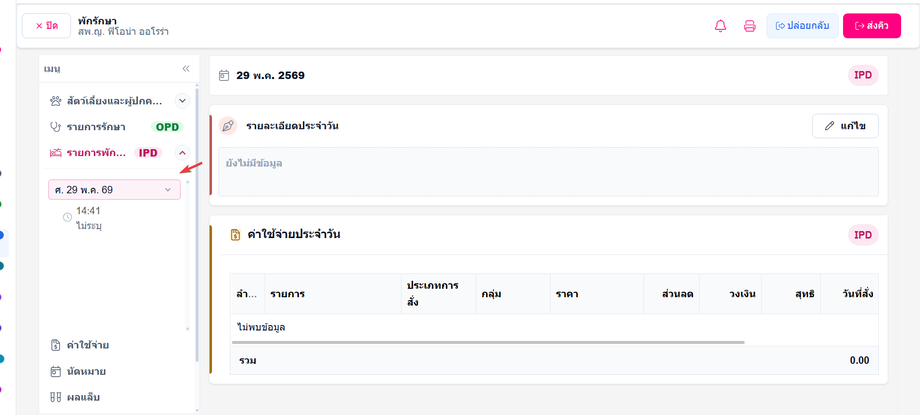Collapse the รายการพัก IPD section chevron
Image resolution: width=920 pixels, height=415 pixels.
(182, 153)
